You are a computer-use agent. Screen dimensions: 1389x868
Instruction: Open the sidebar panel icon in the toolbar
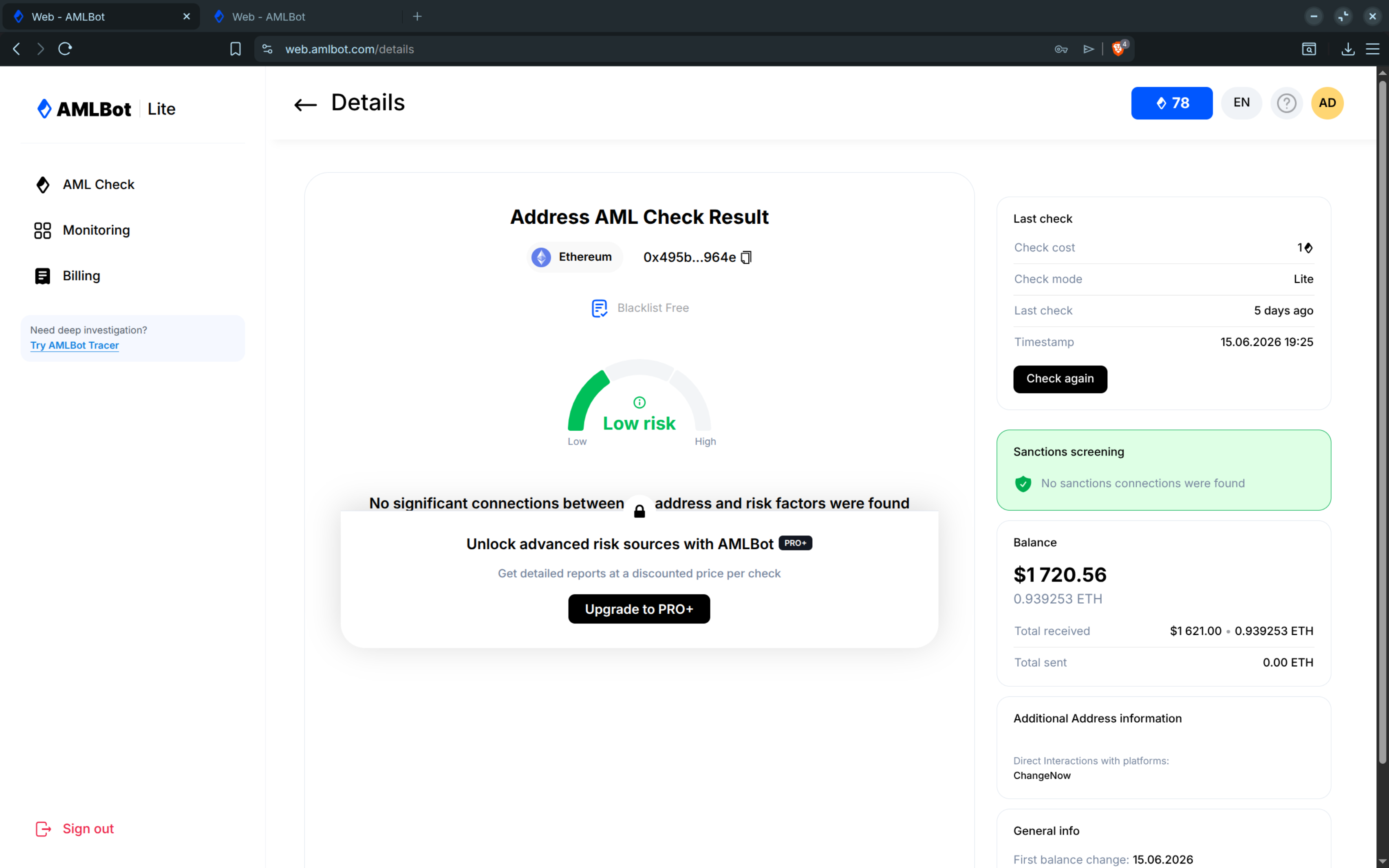point(1309,49)
